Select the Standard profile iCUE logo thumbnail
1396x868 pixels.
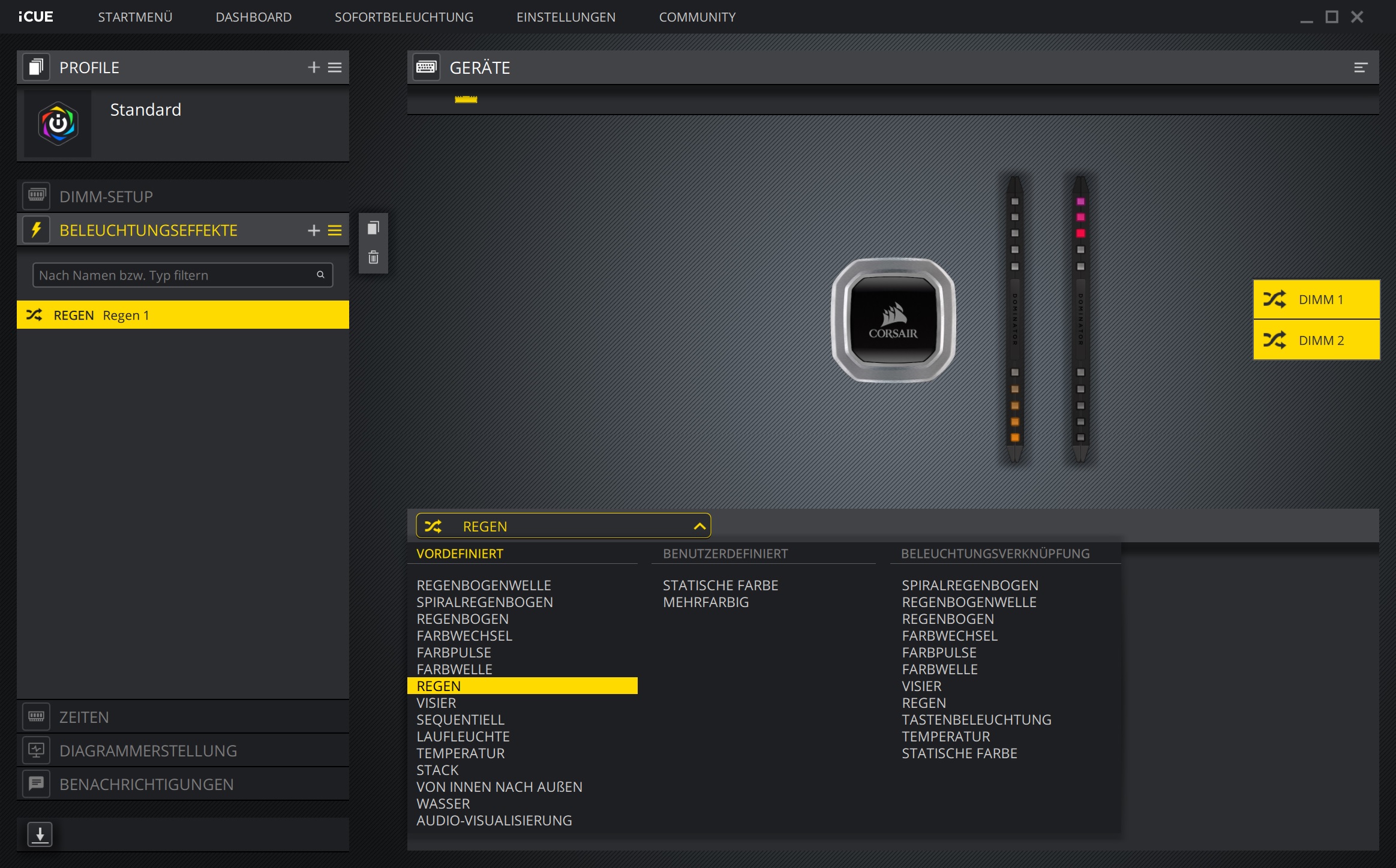tap(58, 124)
